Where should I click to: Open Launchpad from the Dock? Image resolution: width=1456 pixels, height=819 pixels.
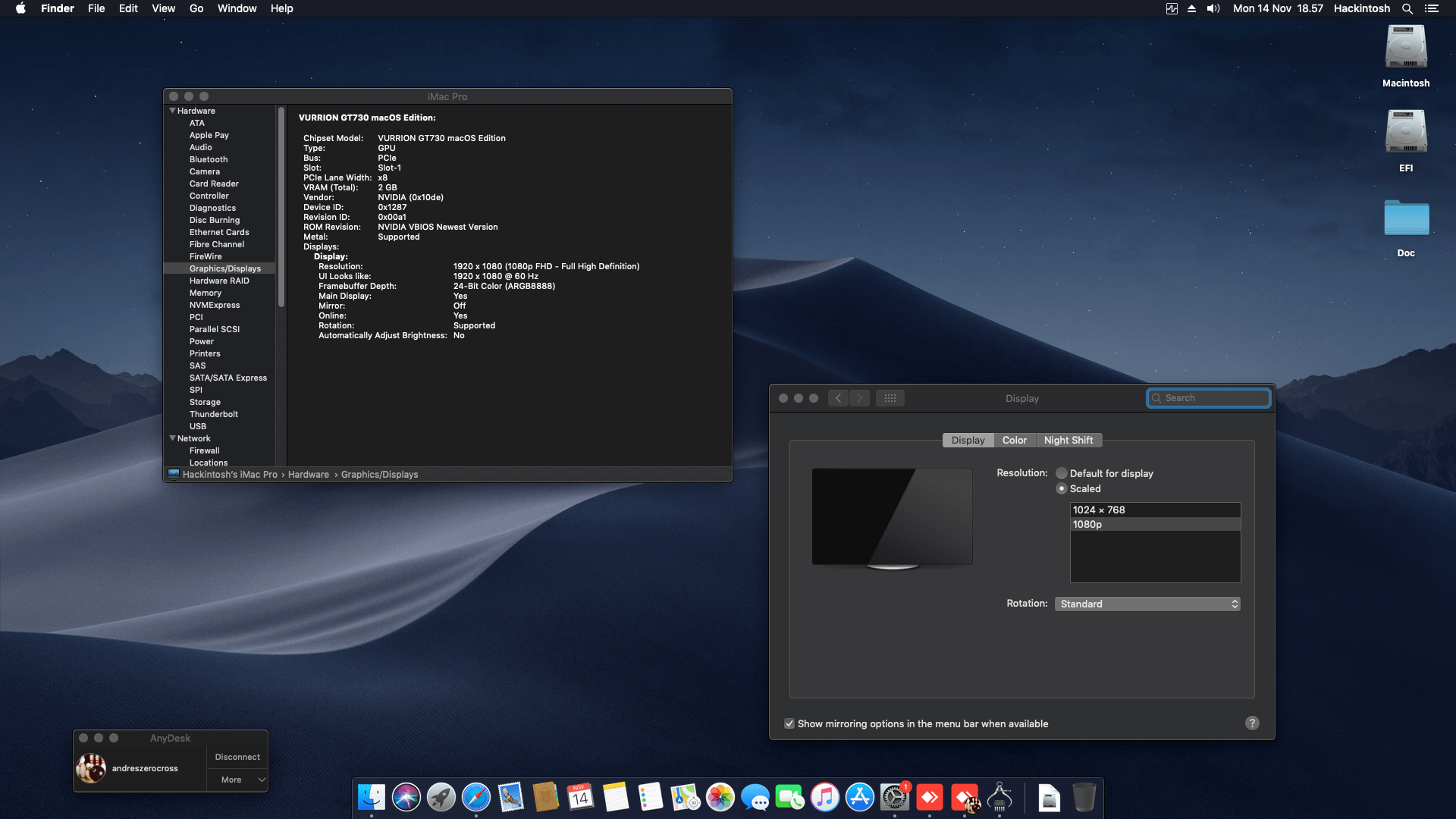(441, 797)
